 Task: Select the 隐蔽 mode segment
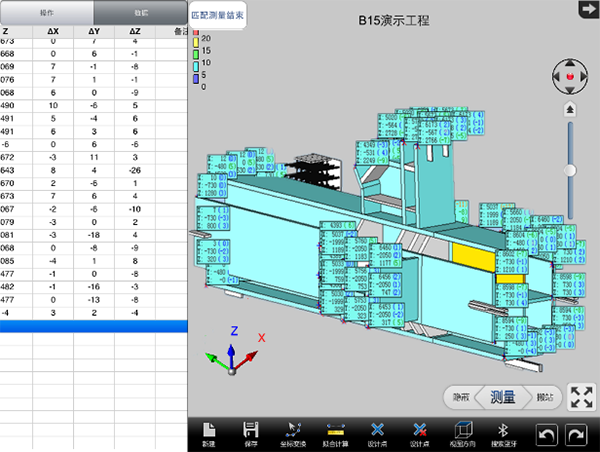coord(460,397)
